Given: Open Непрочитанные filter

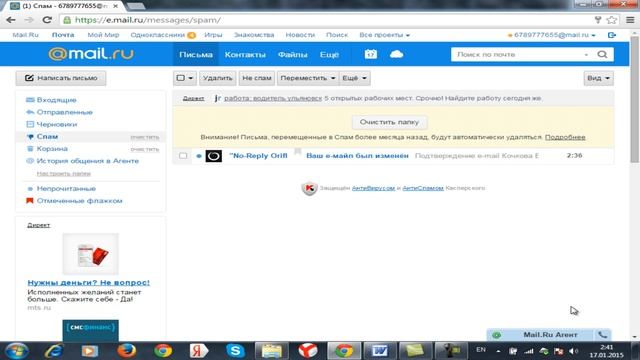Looking at the screenshot, I should pyautogui.click(x=66, y=189).
